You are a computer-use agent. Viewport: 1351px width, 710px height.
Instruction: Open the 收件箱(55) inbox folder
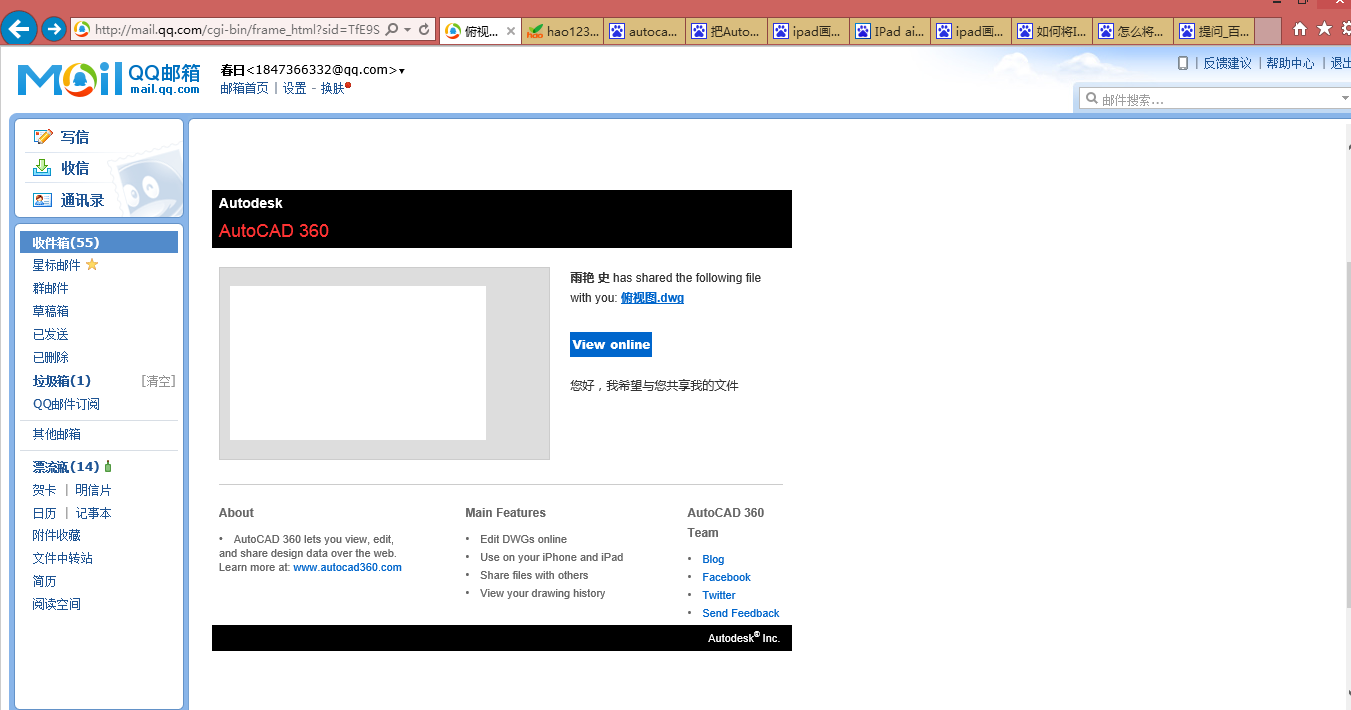pyautogui.click(x=66, y=242)
